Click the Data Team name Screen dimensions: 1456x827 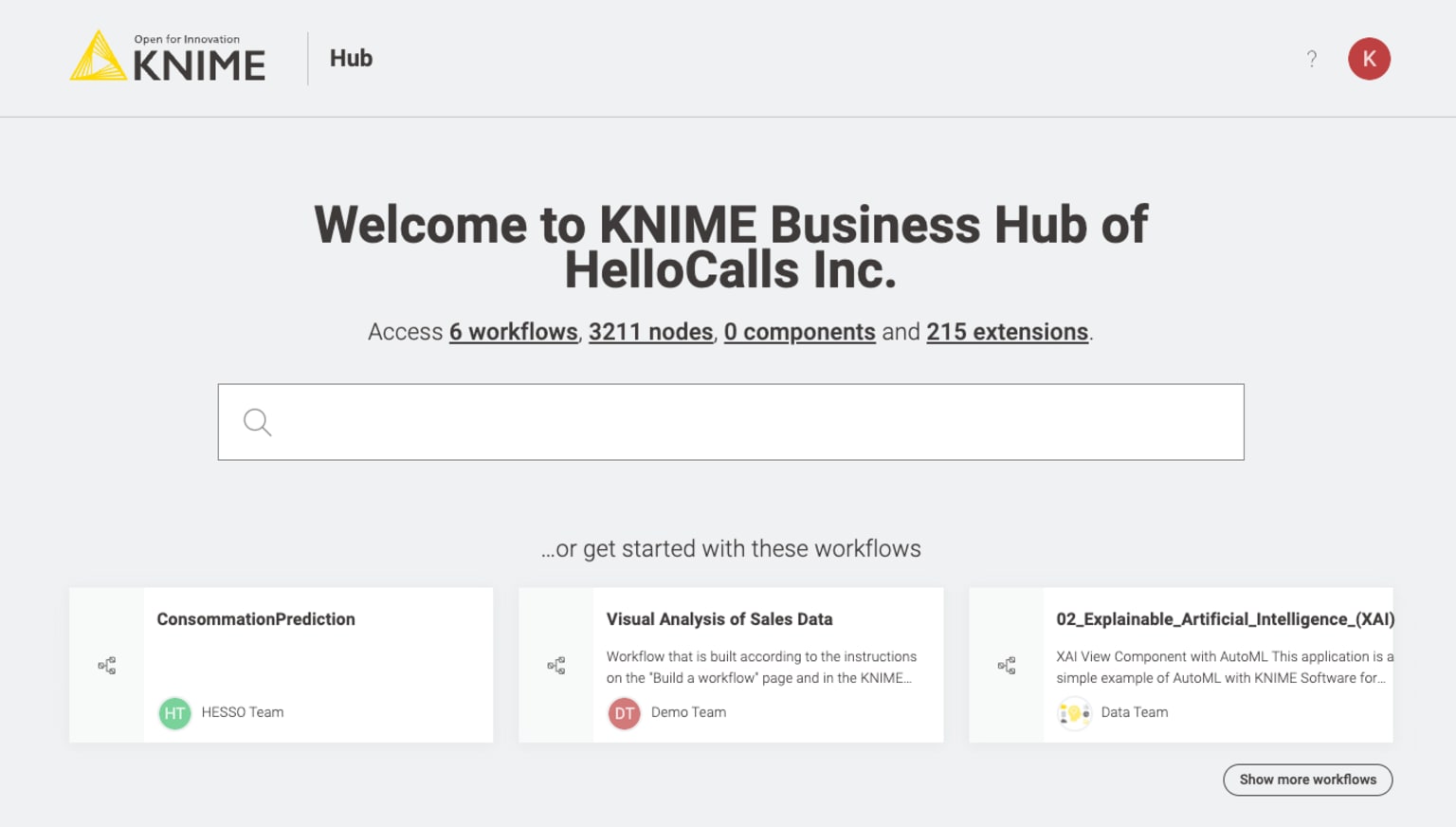click(1134, 712)
